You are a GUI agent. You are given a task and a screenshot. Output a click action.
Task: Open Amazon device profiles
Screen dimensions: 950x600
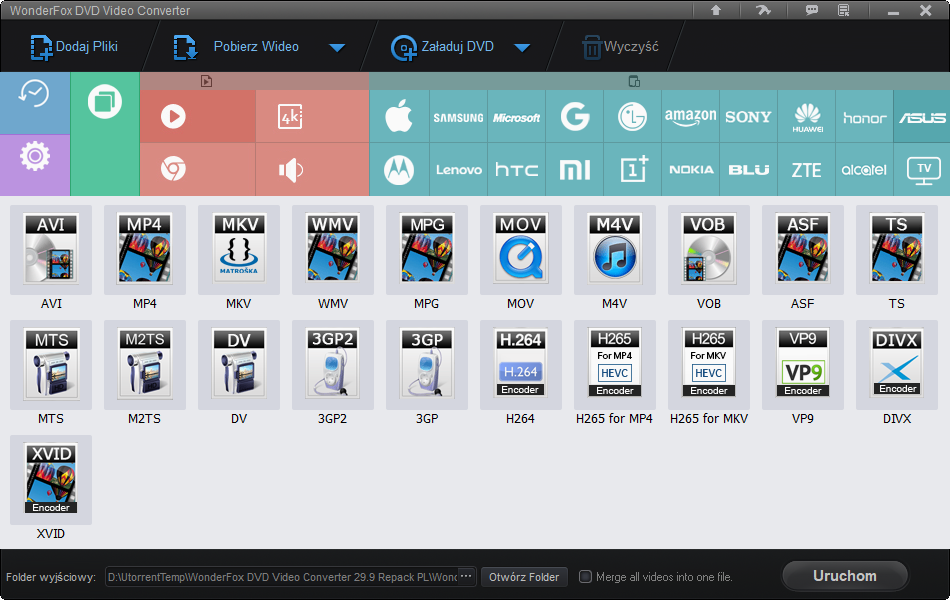[691, 116]
